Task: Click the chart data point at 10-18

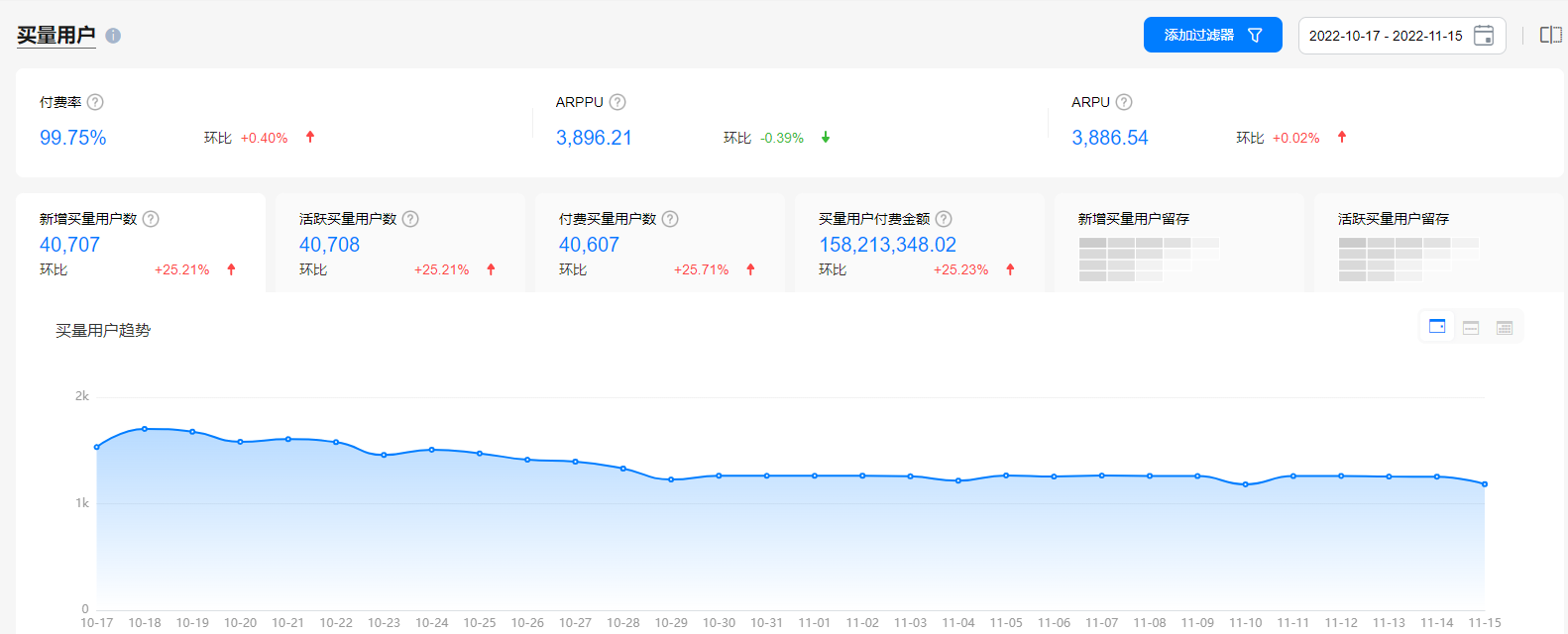Action: click(145, 429)
